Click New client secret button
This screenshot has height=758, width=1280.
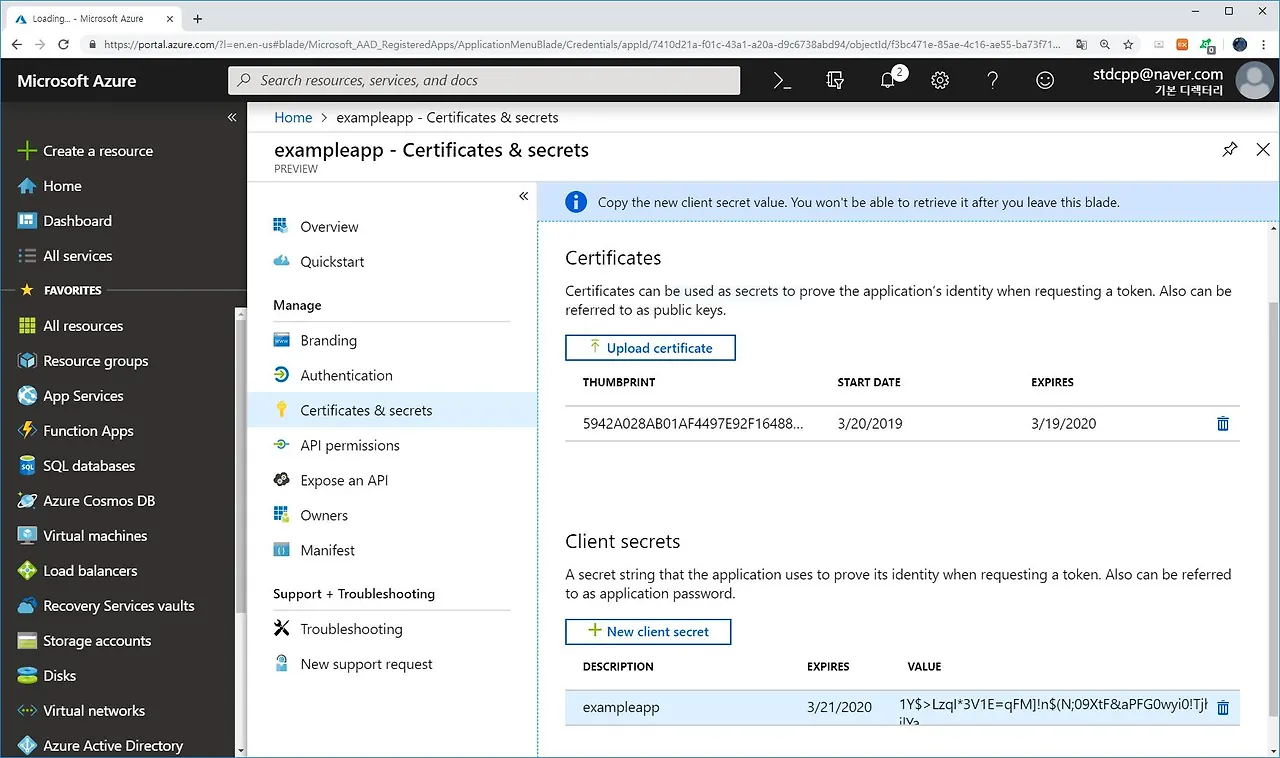click(x=648, y=632)
